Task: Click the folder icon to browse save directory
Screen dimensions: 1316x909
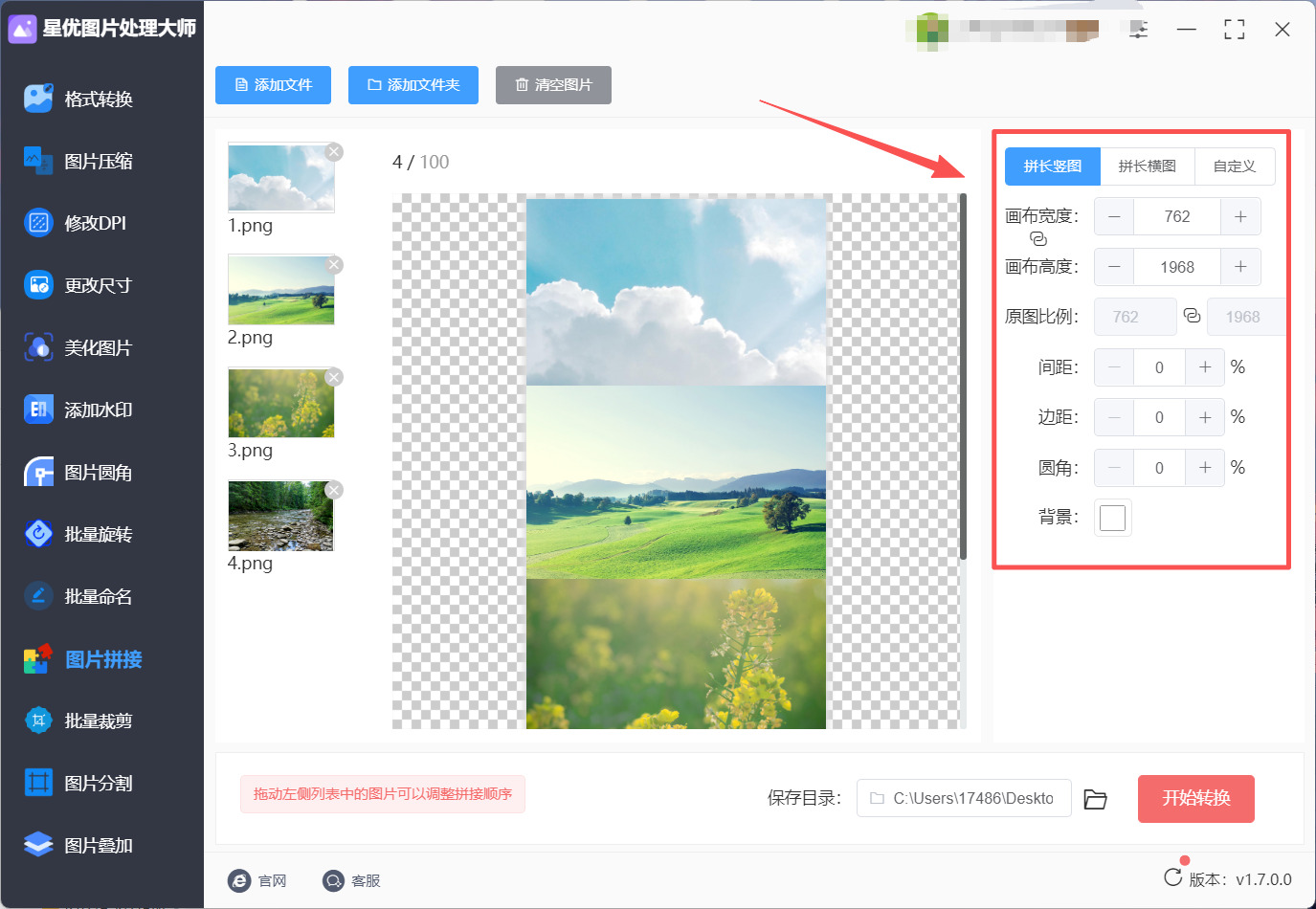Action: click(1096, 799)
